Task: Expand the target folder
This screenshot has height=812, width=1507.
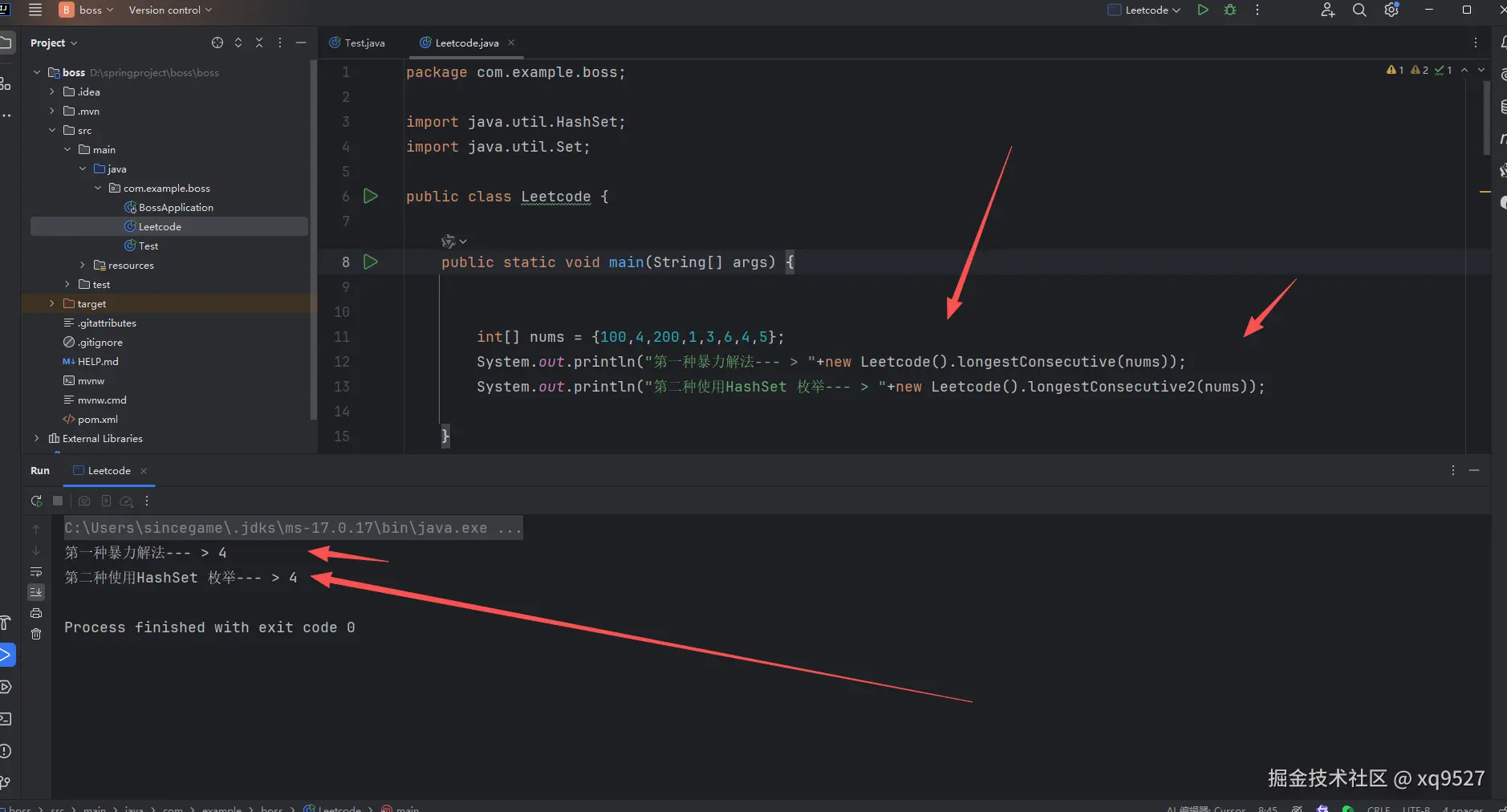Action: (52, 303)
